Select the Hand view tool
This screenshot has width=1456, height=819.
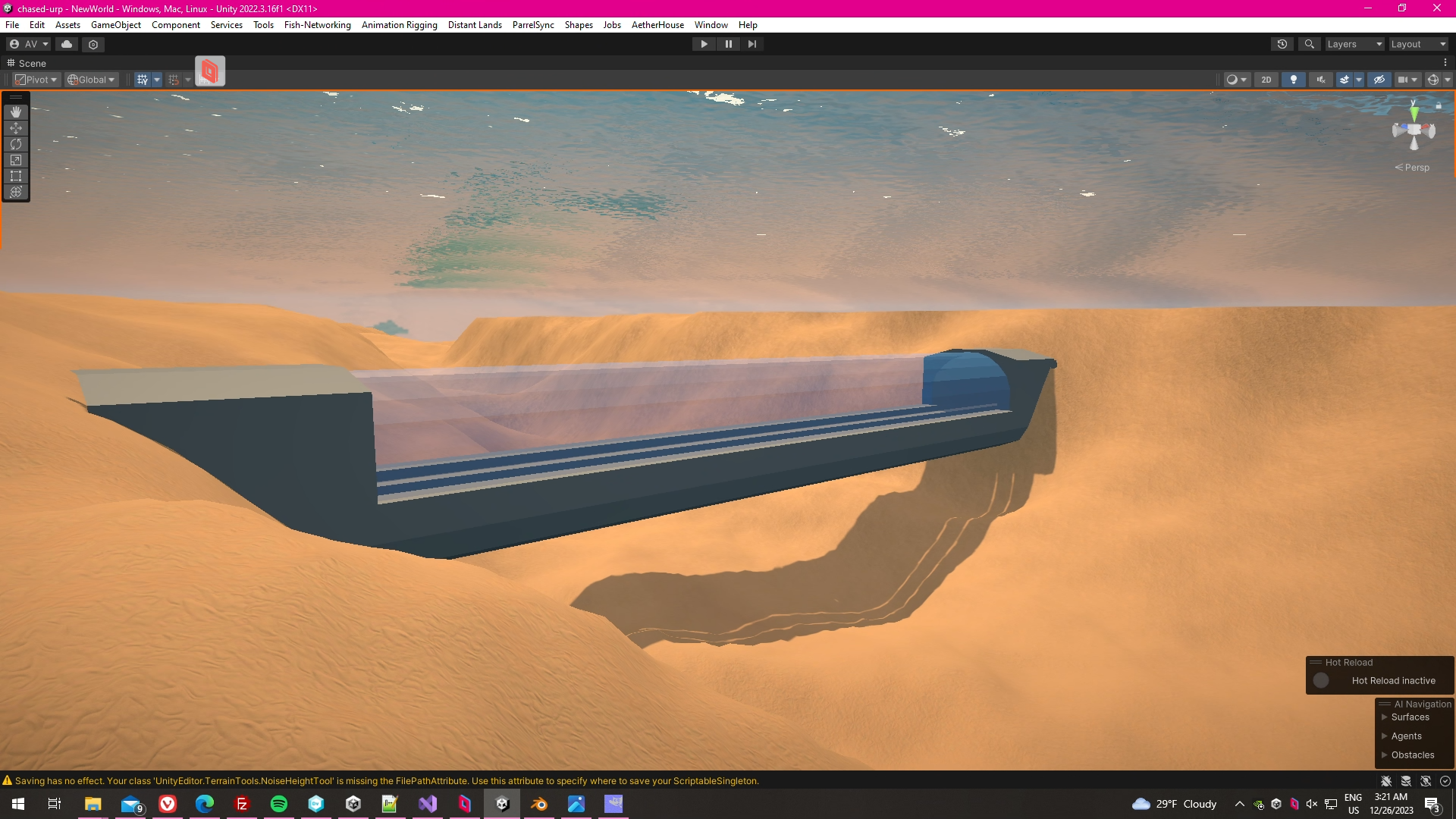16,112
